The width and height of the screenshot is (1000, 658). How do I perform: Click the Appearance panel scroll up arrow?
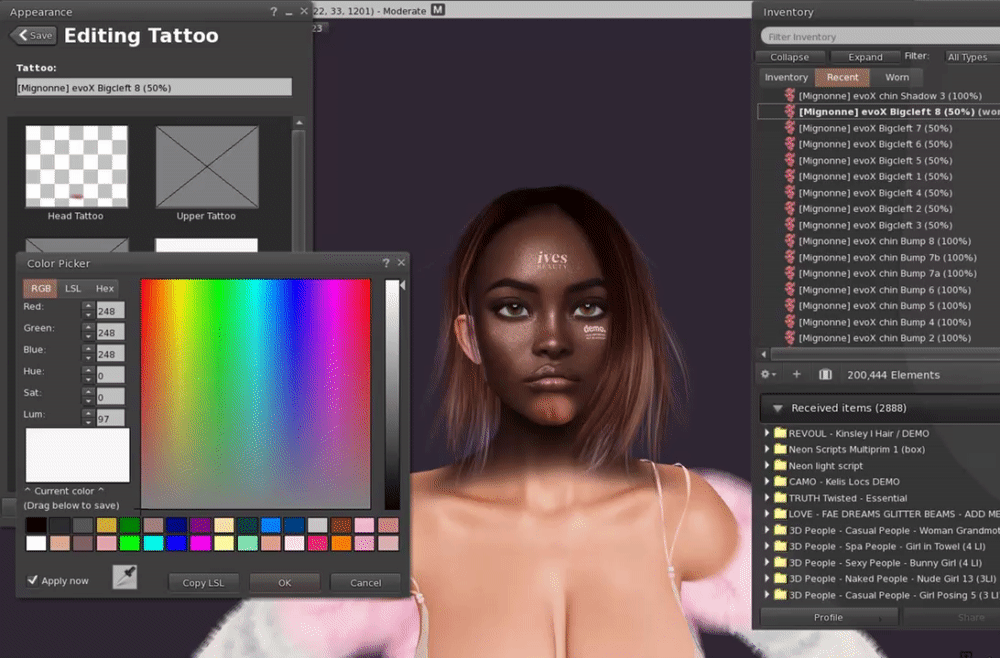coord(299,122)
